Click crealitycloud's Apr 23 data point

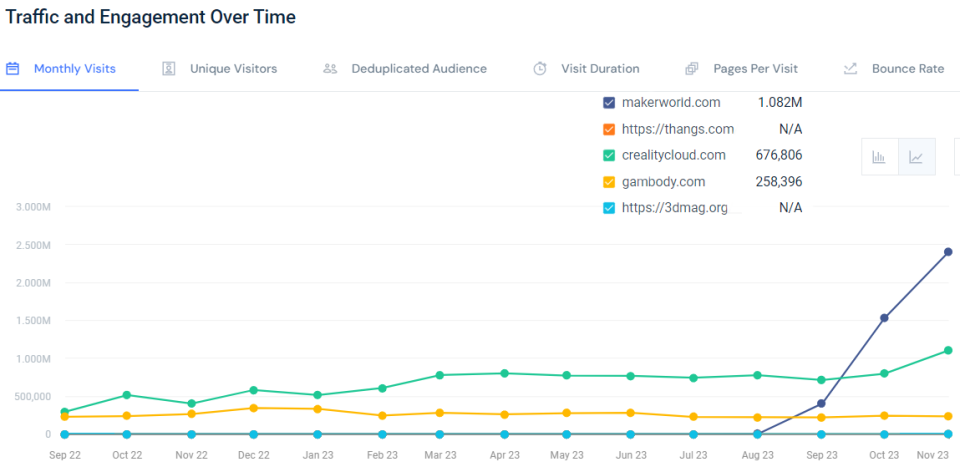(x=504, y=373)
